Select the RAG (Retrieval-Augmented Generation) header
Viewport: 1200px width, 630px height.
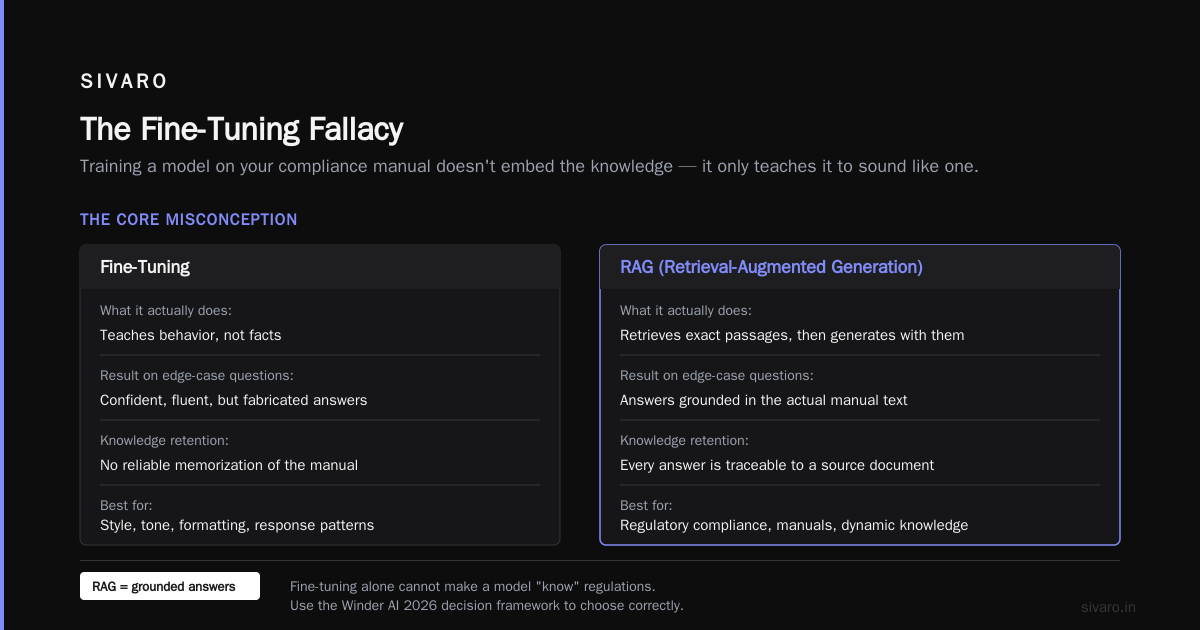[860, 267]
